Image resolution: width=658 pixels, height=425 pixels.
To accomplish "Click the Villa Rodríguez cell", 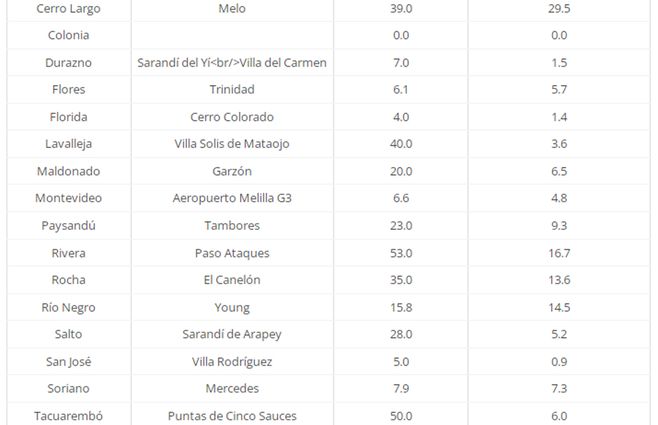I will point(232,361).
